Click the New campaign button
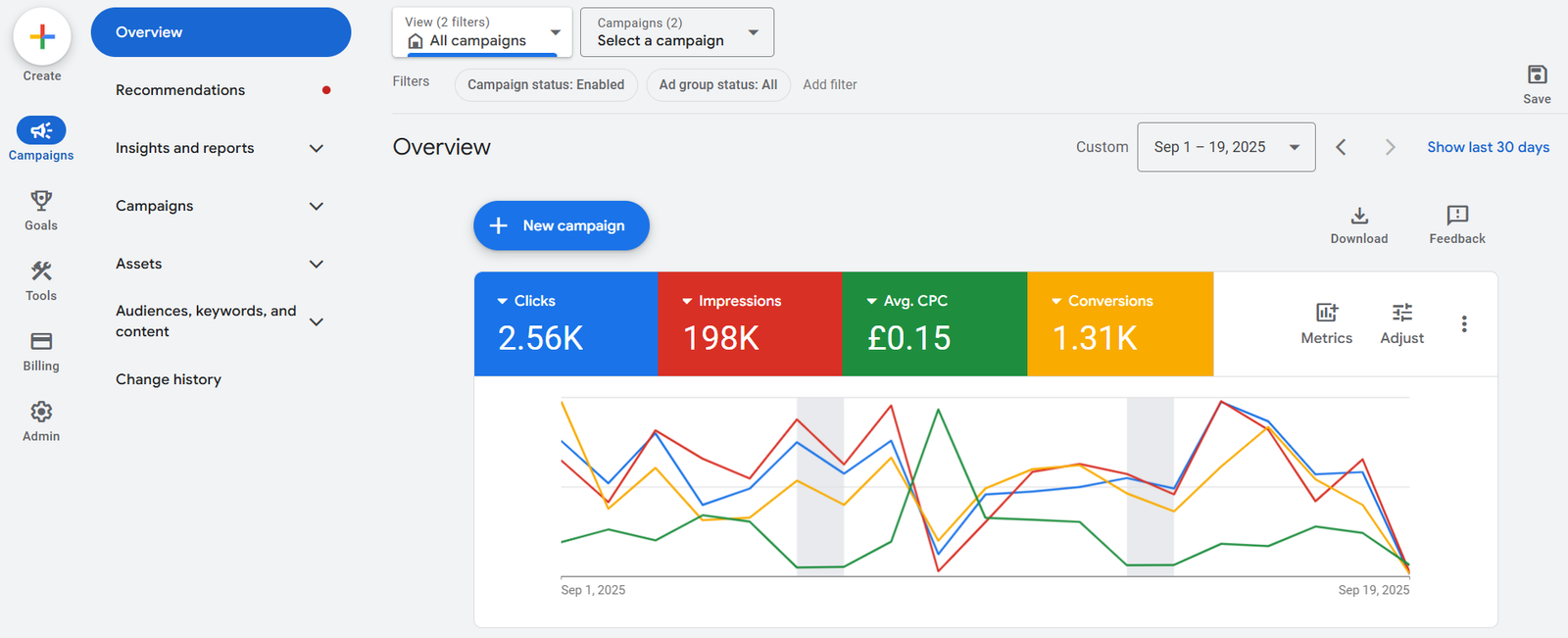This screenshot has width=1568, height=638. click(x=561, y=225)
